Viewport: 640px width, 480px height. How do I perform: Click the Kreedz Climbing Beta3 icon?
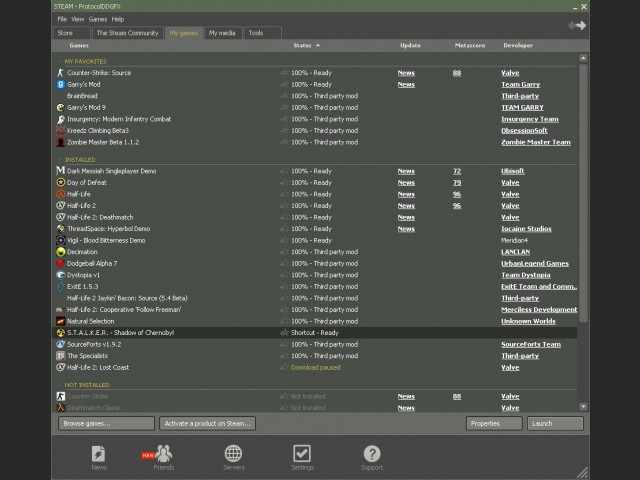[60, 131]
